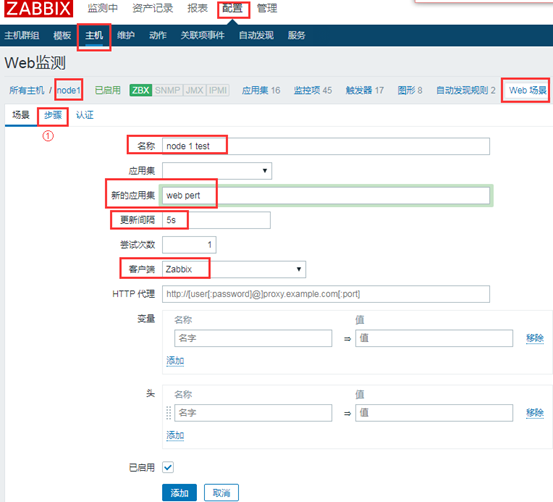
Task: Switch to the 认证 authentication tab
Action: [85, 115]
